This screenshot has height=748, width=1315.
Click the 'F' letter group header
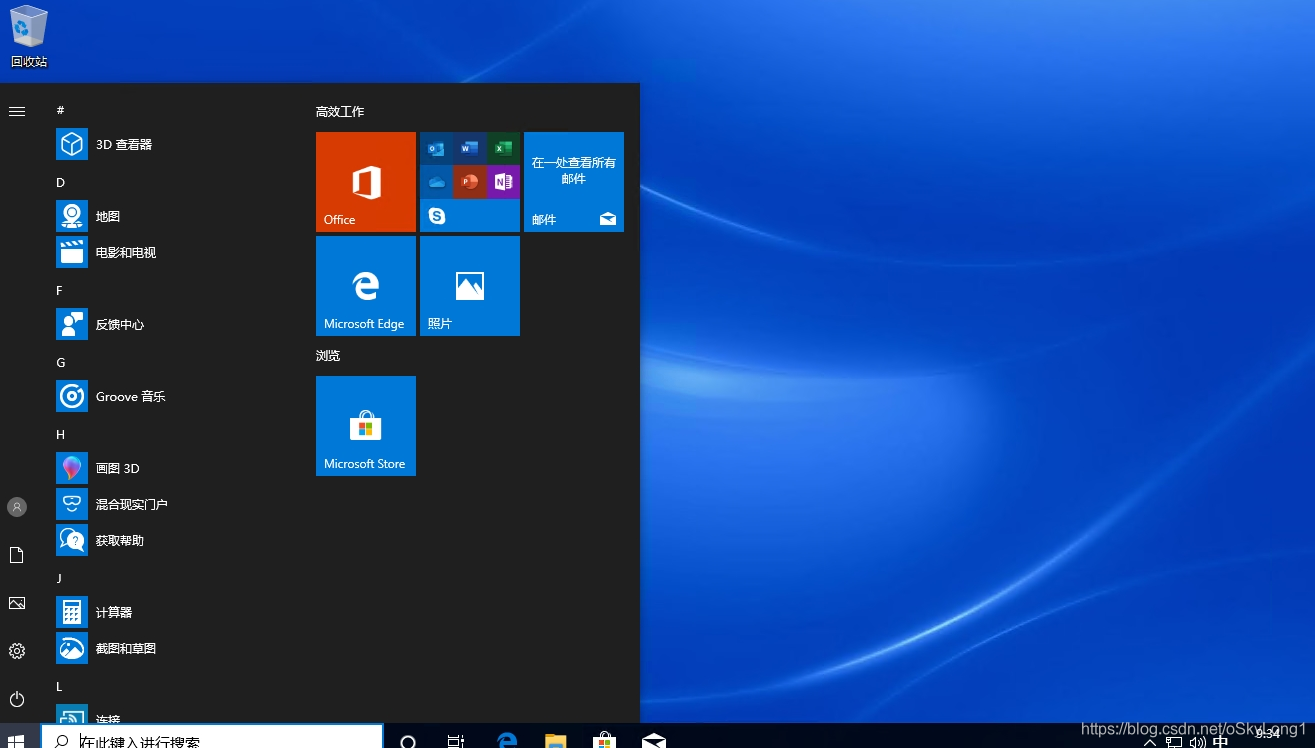coord(60,290)
